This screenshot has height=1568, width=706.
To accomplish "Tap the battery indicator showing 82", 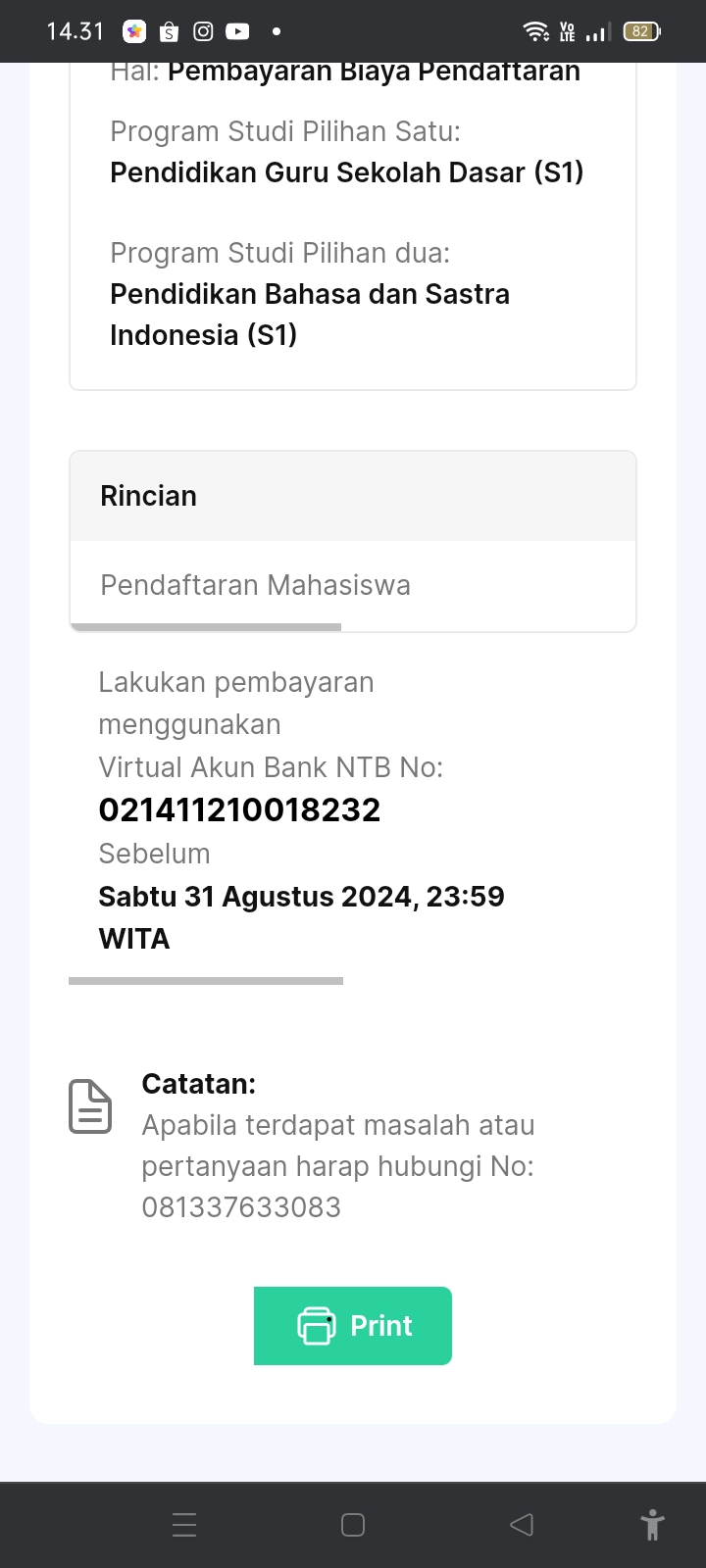I will tap(641, 31).
